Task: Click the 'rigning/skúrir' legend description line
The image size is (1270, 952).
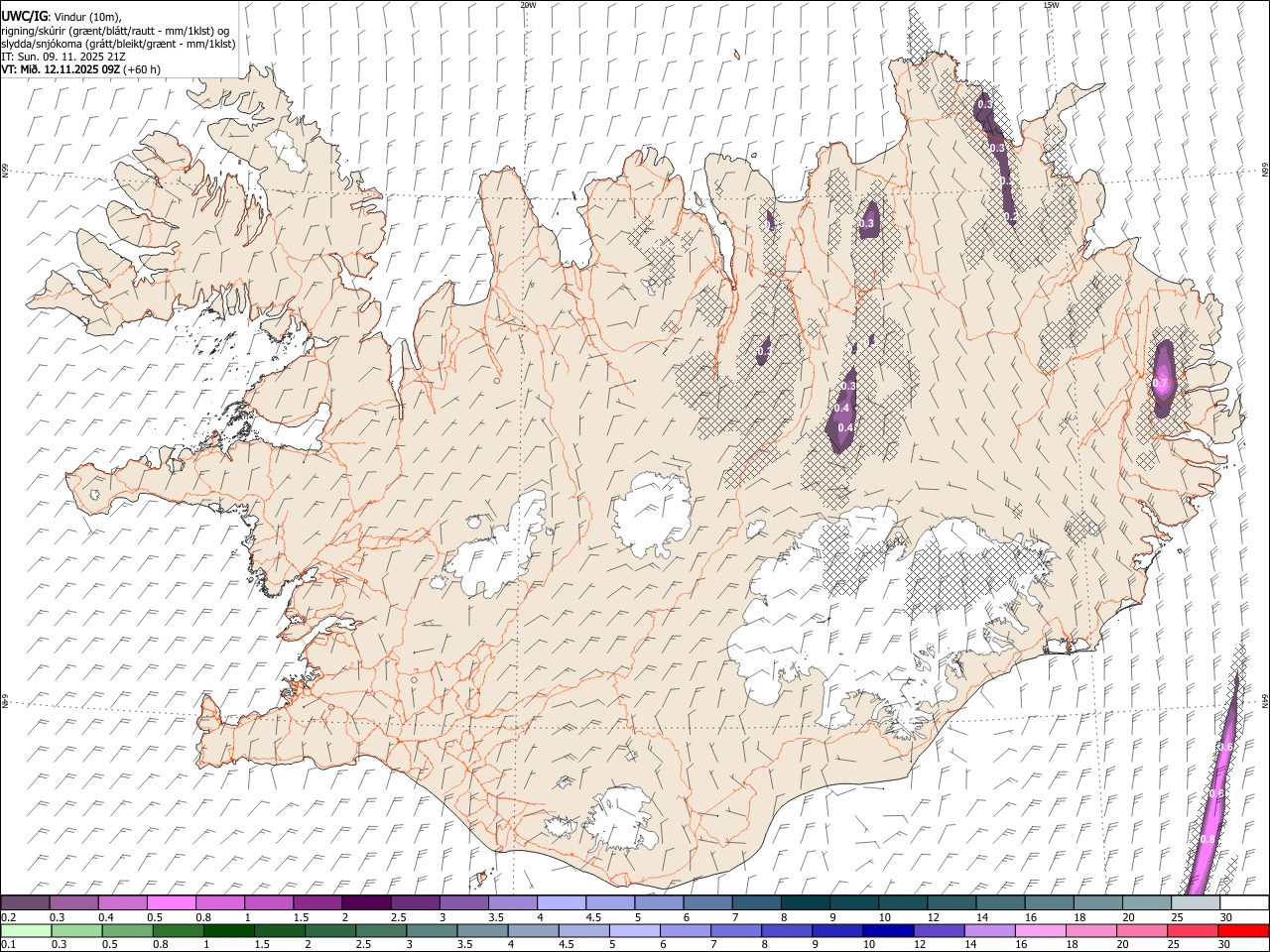Action: 115,30
